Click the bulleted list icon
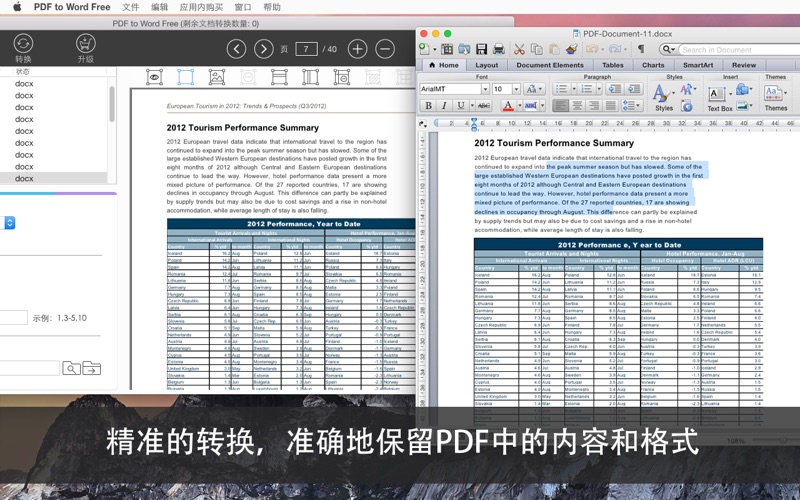 pyautogui.click(x=561, y=89)
